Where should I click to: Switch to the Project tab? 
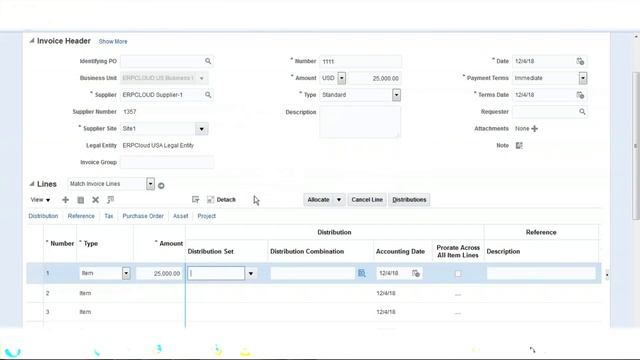pos(207,216)
